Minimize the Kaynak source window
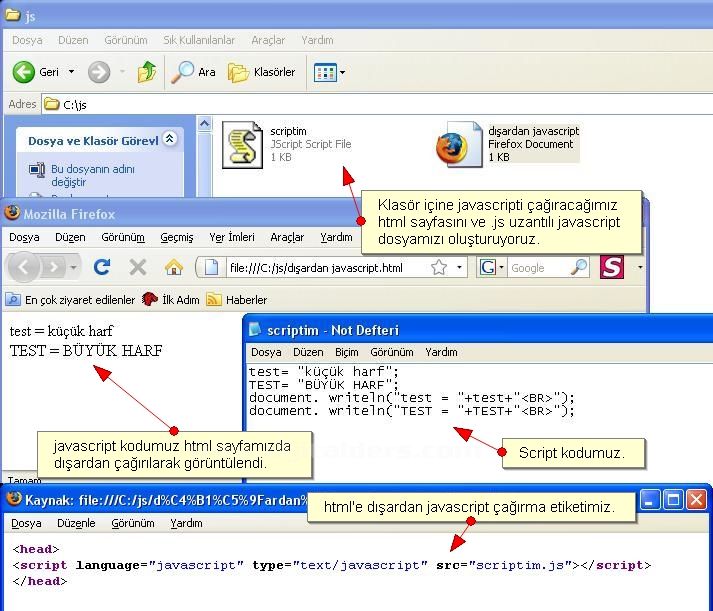 pos(650,500)
